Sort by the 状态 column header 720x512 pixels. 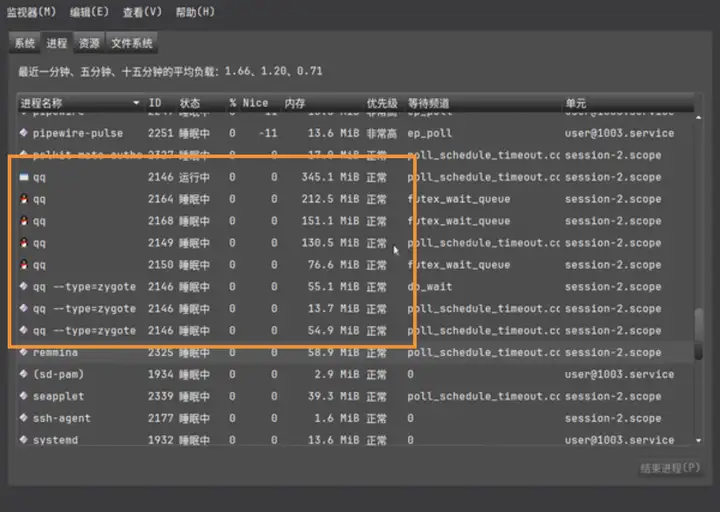pos(190,102)
